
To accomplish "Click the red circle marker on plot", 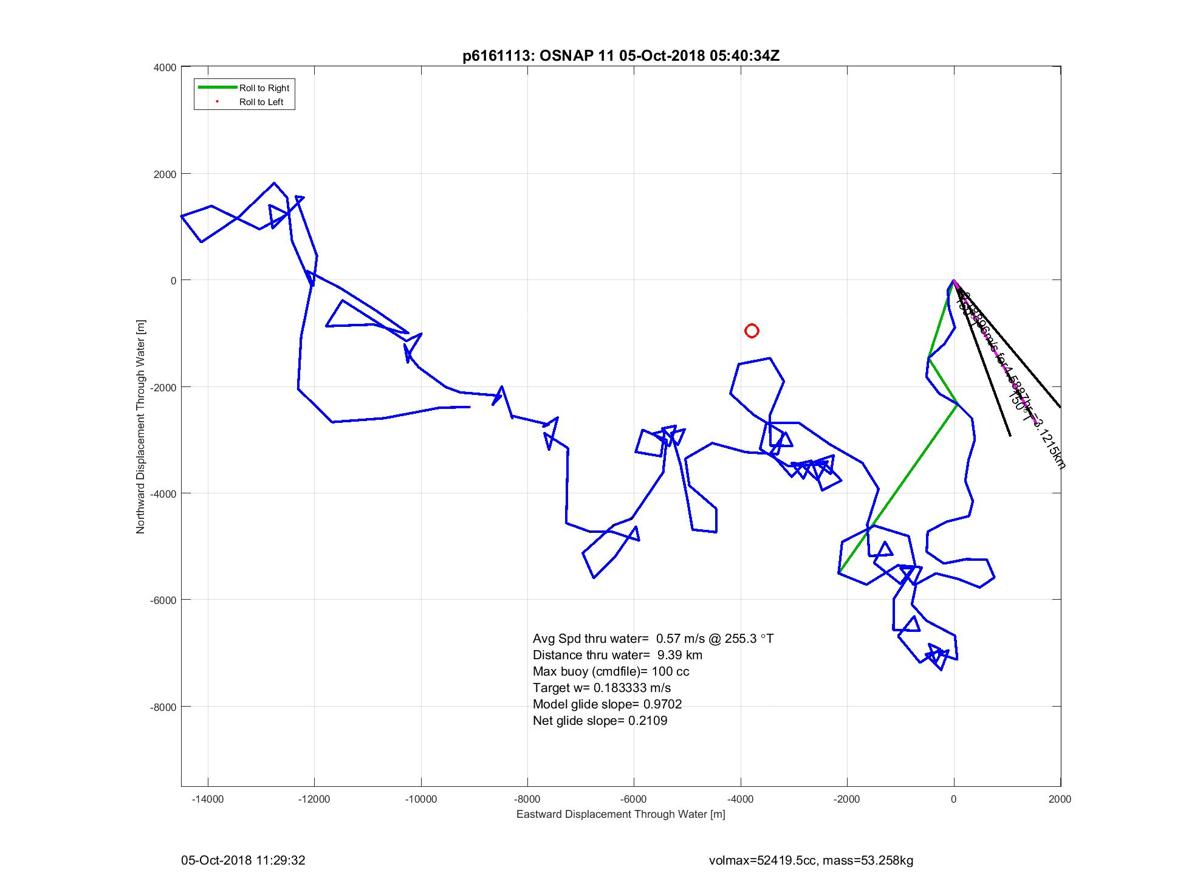I will [751, 331].
